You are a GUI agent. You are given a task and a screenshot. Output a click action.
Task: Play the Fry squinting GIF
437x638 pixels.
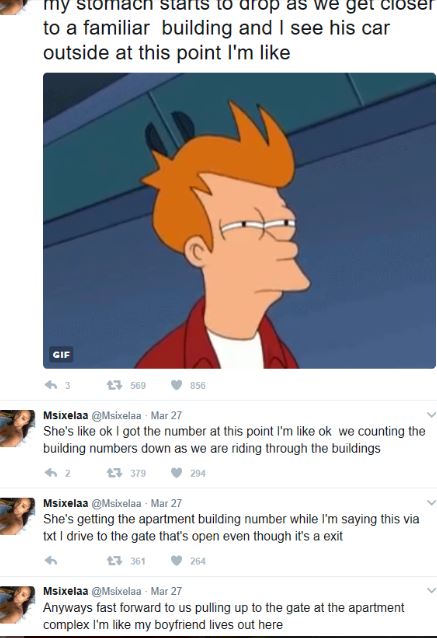tap(239, 221)
